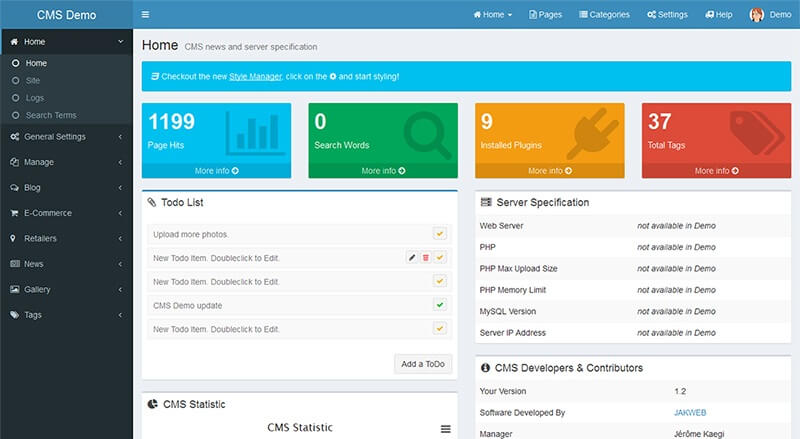
Task: Click the 'PHP Memory Limit' row label
Action: click(x=513, y=290)
